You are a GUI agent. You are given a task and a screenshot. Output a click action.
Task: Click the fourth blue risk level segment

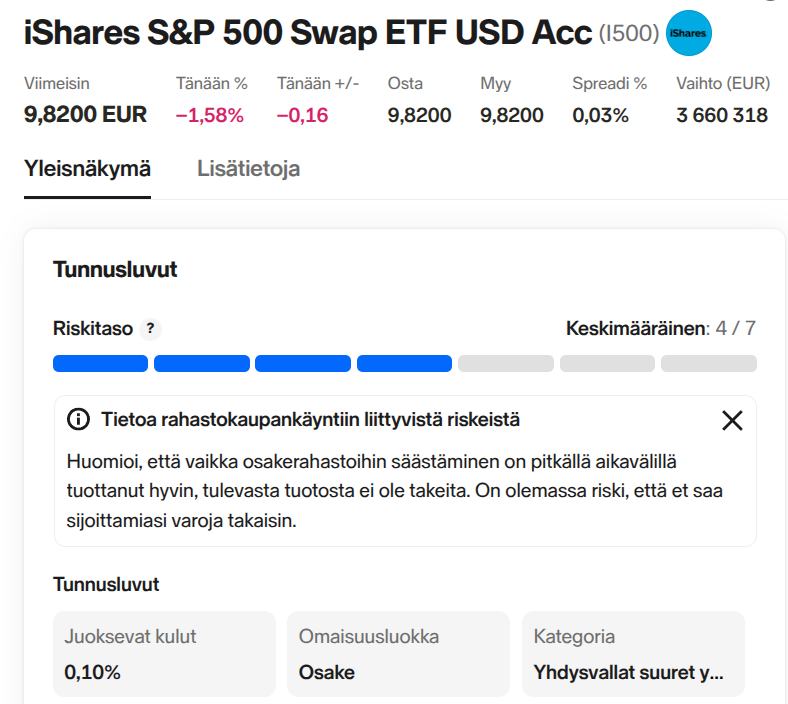tap(404, 364)
